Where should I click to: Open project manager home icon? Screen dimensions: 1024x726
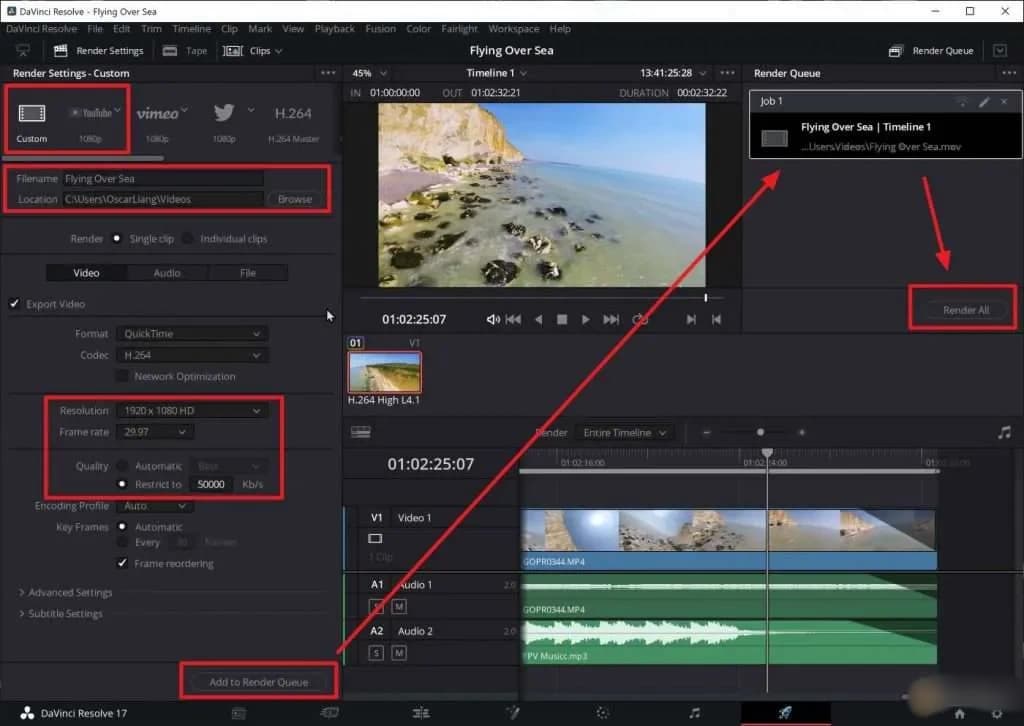coord(959,714)
